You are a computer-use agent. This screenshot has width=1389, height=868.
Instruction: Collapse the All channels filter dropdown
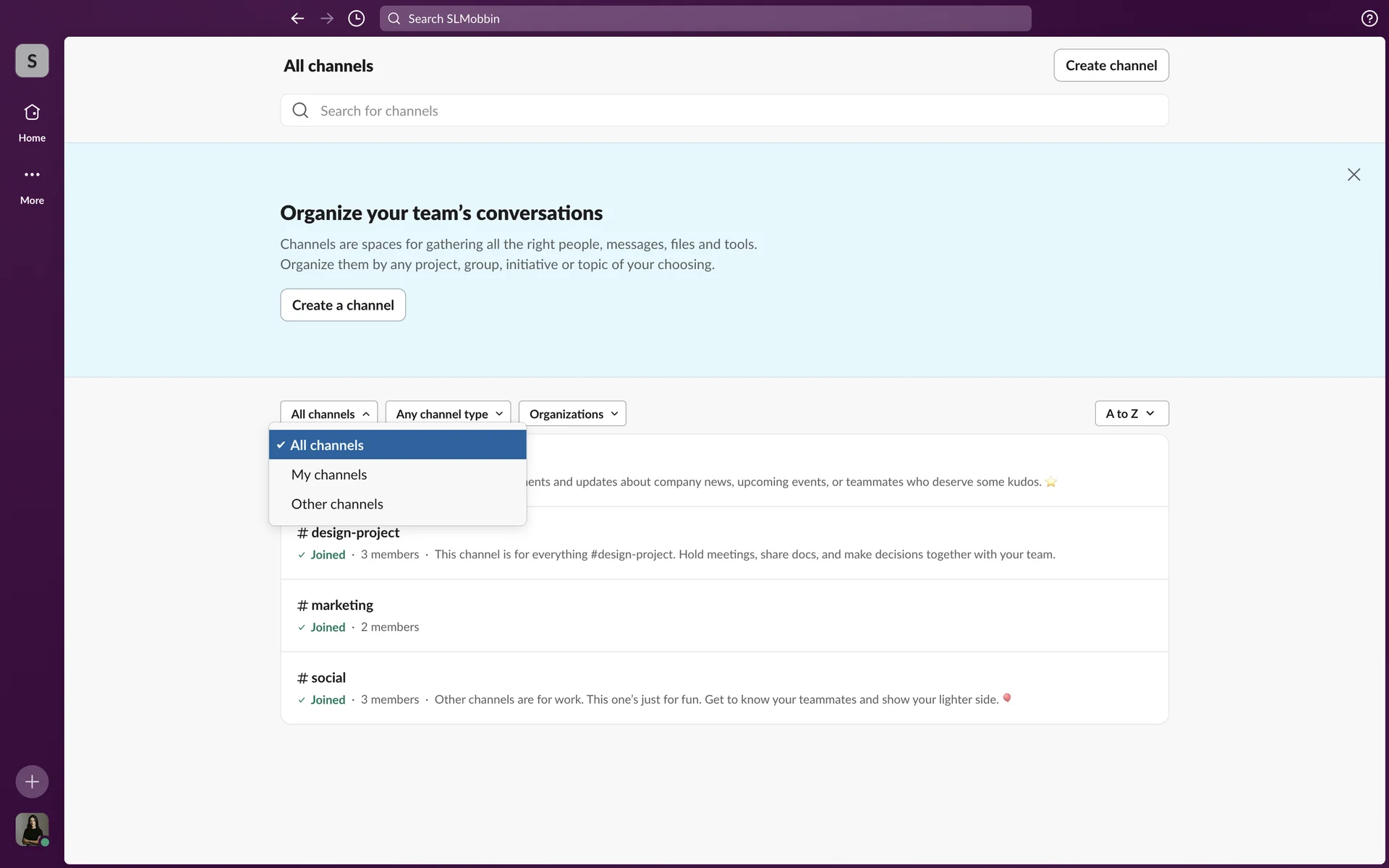pos(329,414)
